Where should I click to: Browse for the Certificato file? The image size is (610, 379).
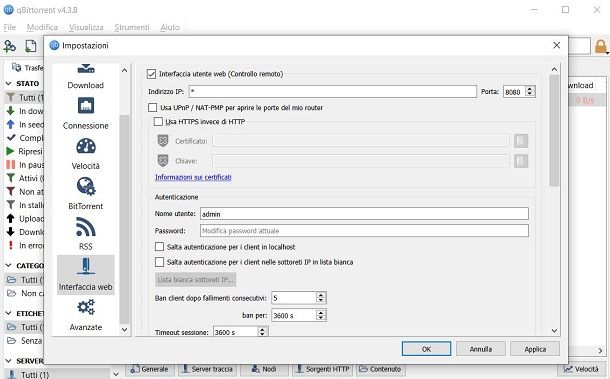click(521, 141)
